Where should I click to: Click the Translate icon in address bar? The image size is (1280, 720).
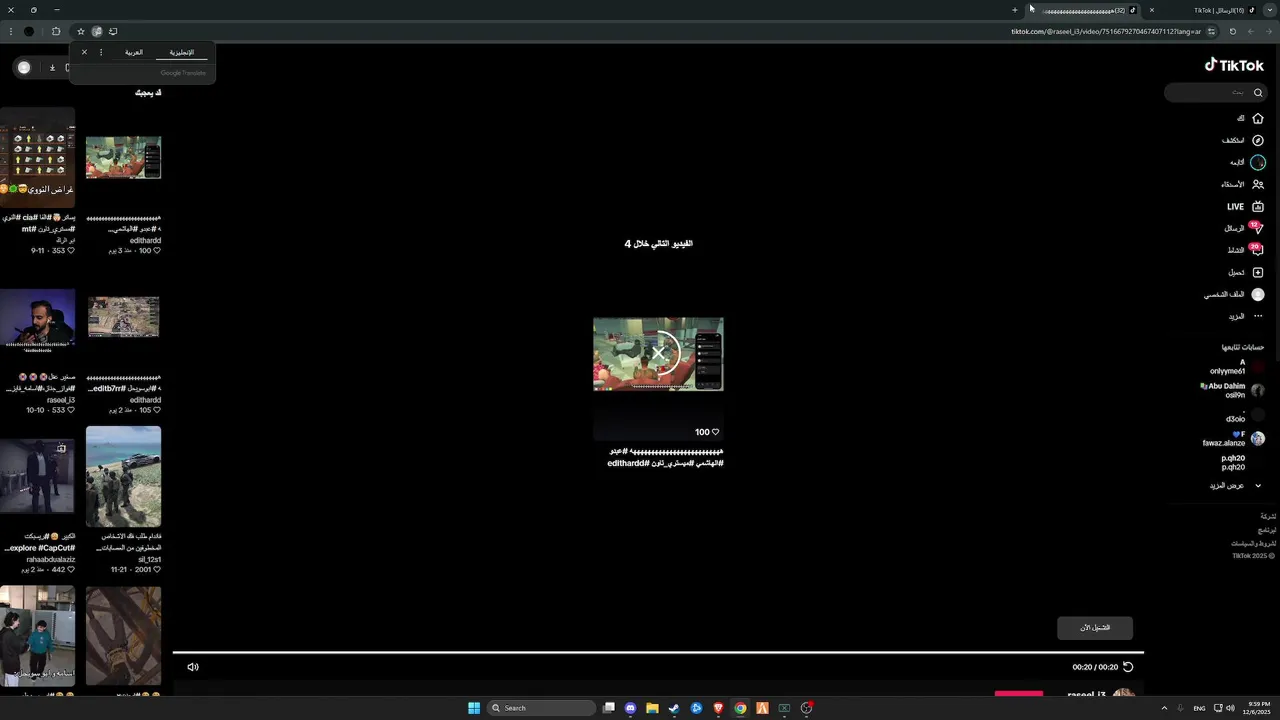click(97, 31)
